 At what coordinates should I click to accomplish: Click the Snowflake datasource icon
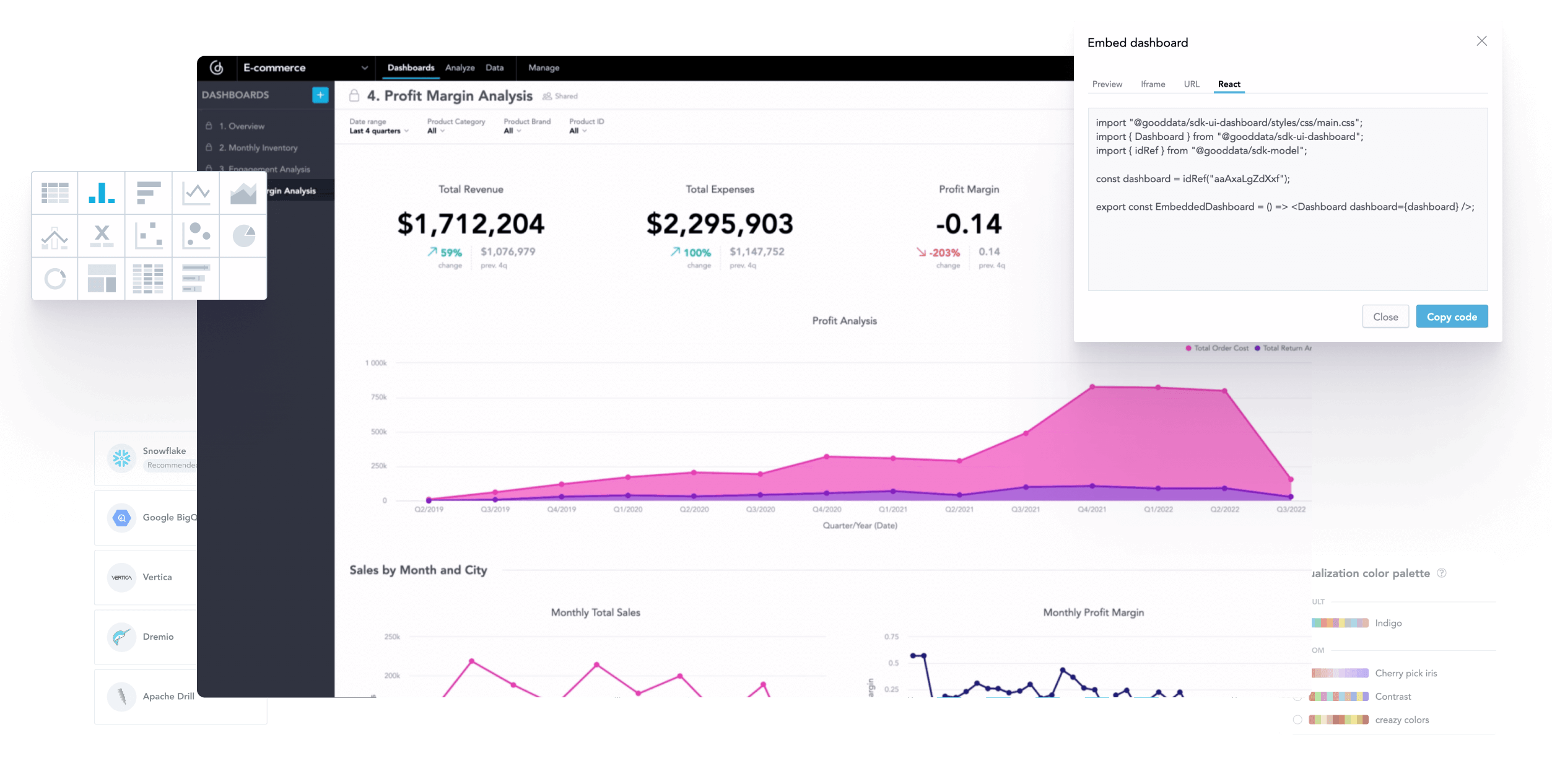pyautogui.click(x=122, y=457)
